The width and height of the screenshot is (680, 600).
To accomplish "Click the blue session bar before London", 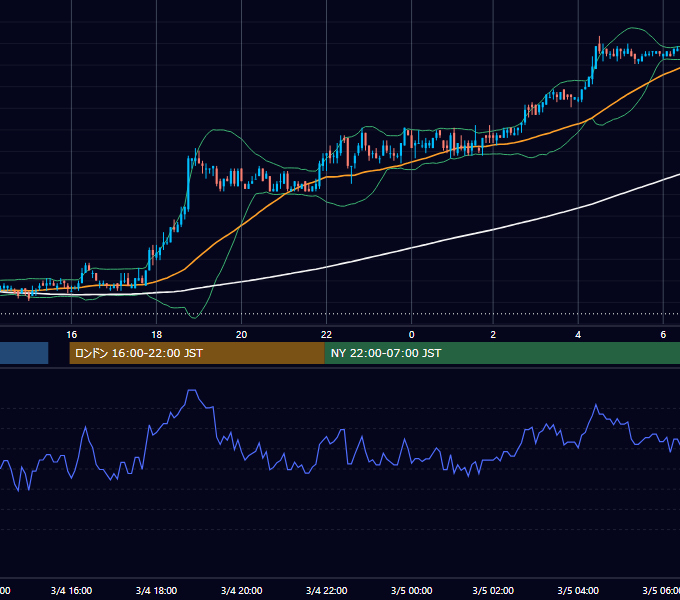I will 24,353.
